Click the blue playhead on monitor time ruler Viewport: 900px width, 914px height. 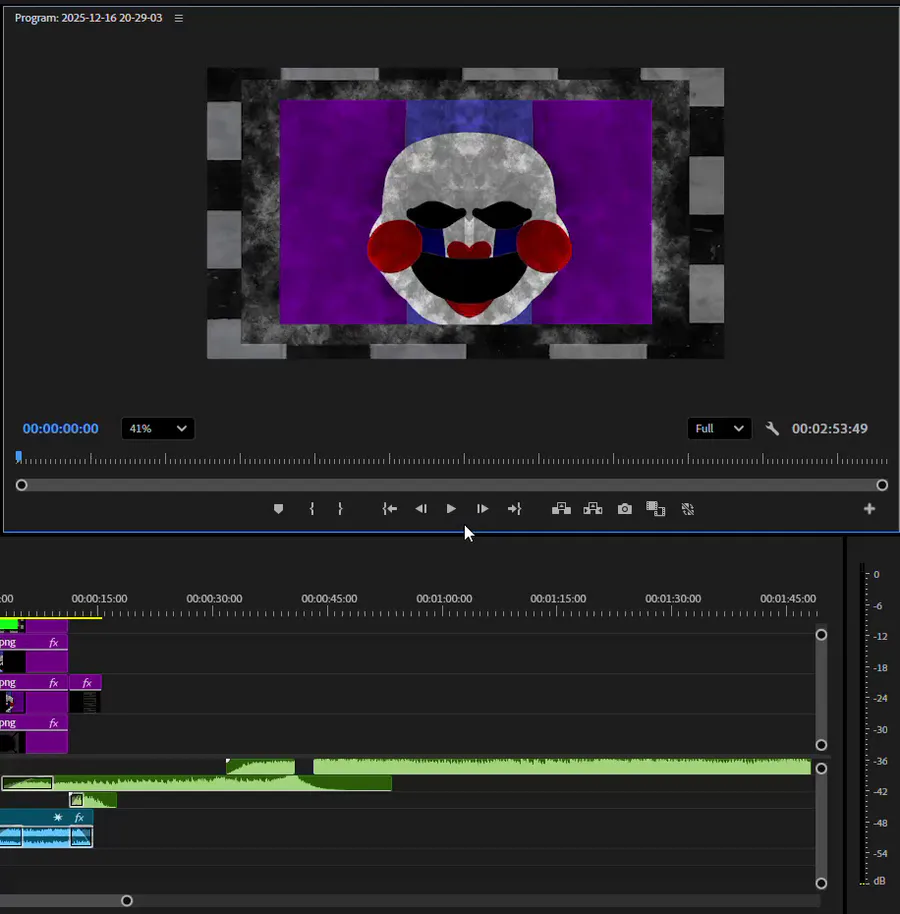[19, 456]
